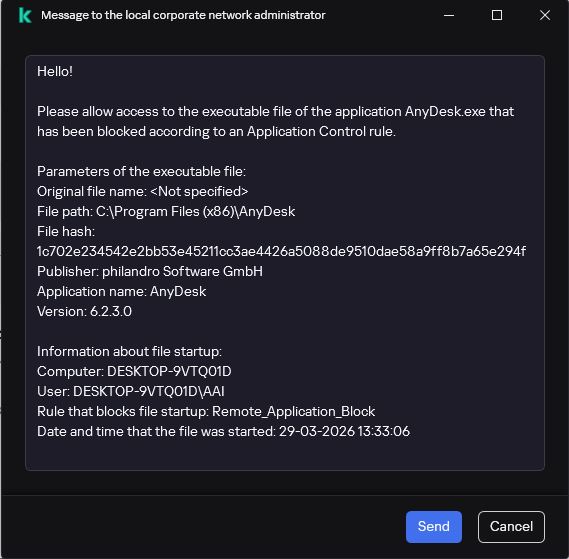569x559 pixels.
Task: Close the message window
Action: (545, 15)
